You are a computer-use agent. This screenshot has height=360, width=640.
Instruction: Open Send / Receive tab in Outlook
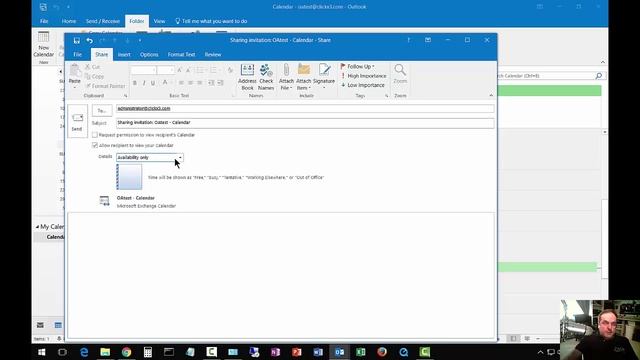point(102,21)
